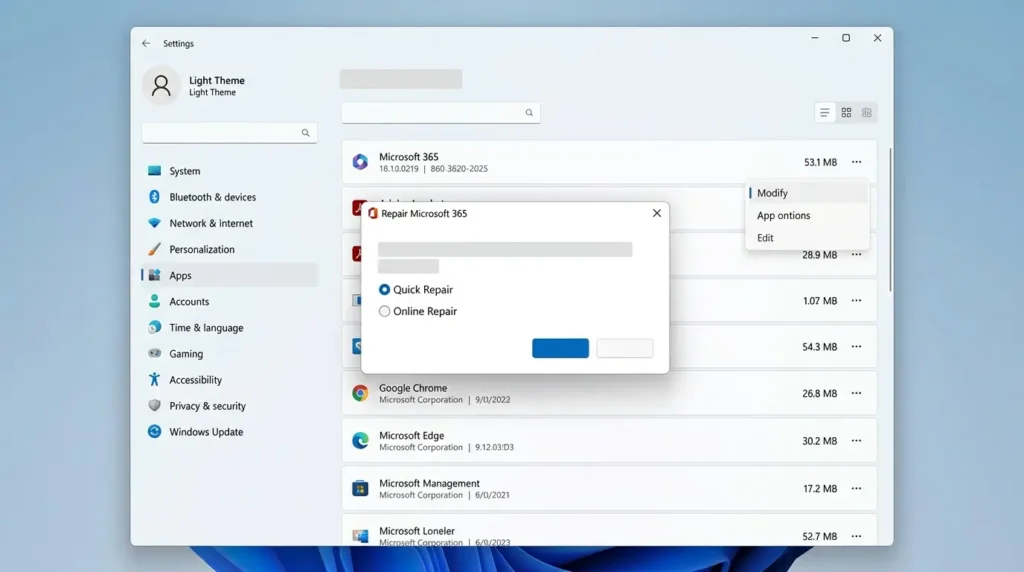Screen dimensions: 1024x572
Task: Click the Light Theme account name
Action: 217,80
